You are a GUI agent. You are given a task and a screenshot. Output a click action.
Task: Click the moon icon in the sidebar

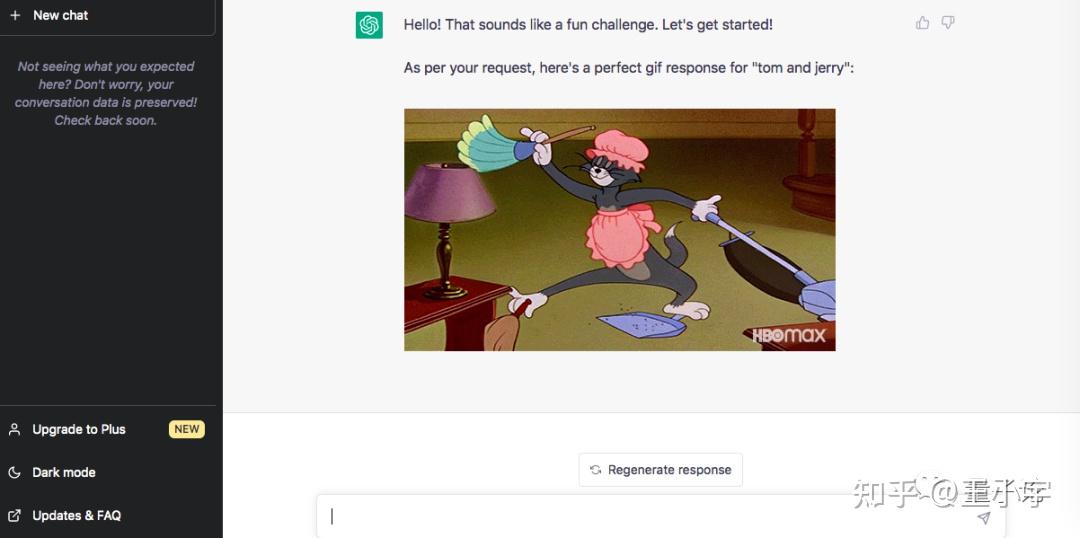(x=14, y=473)
